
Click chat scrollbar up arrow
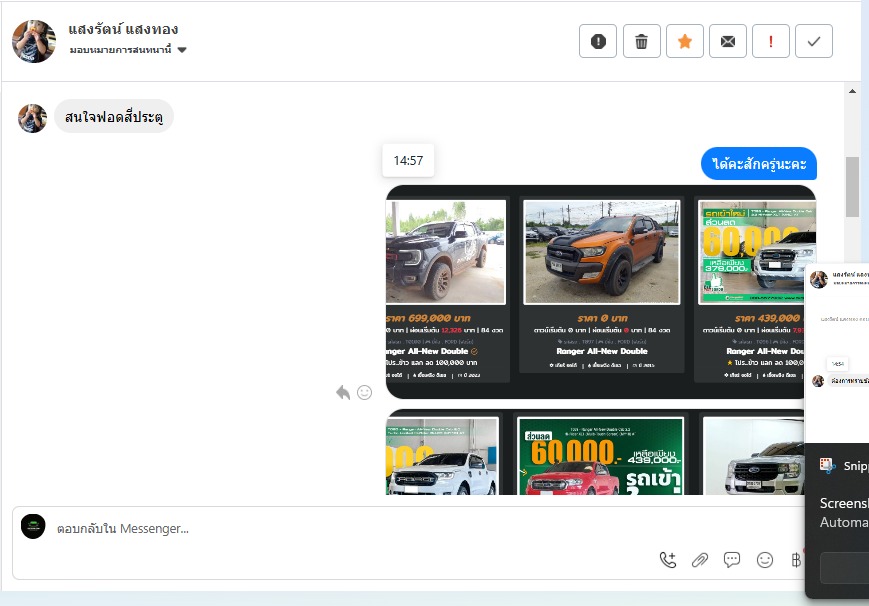[852, 91]
